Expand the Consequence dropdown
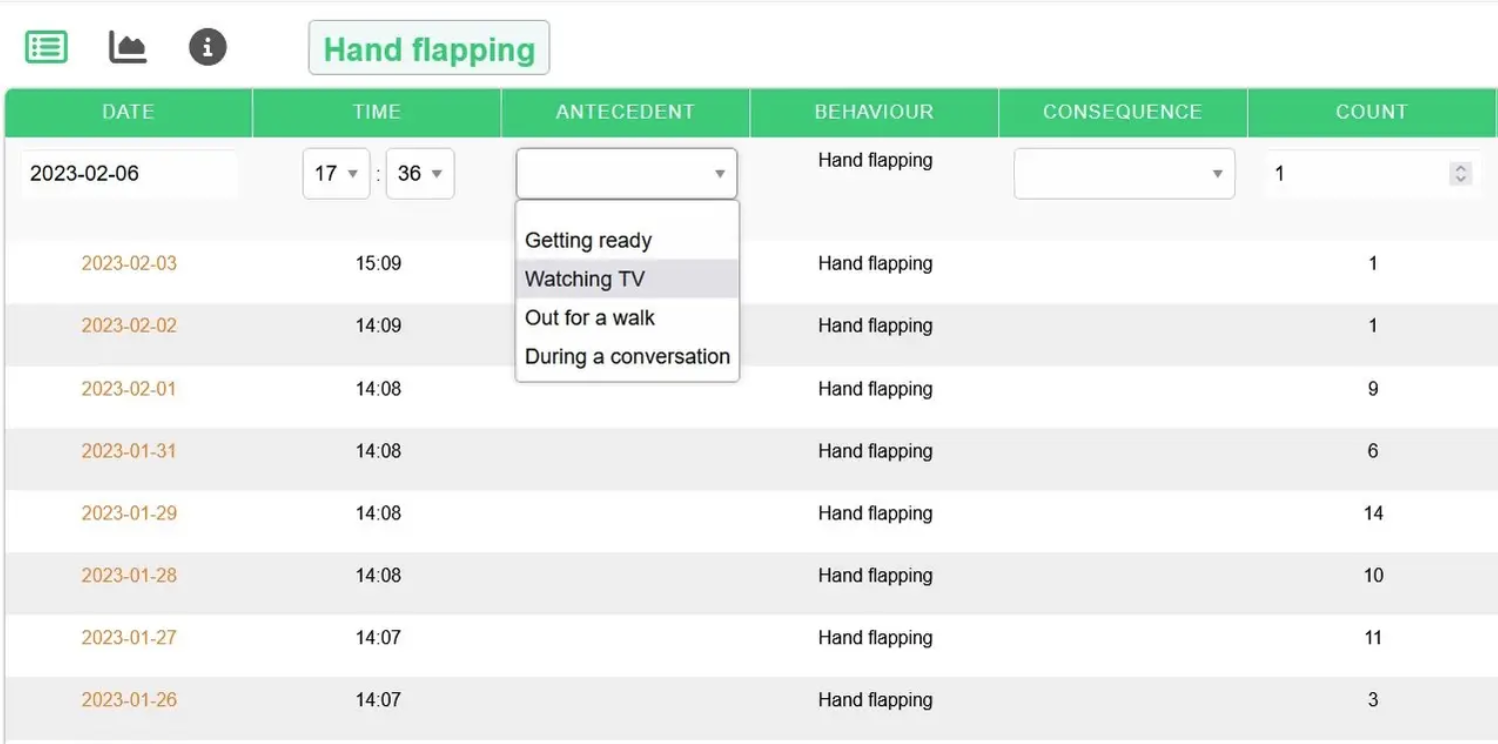This screenshot has width=1498, height=744. pyautogui.click(x=1124, y=173)
